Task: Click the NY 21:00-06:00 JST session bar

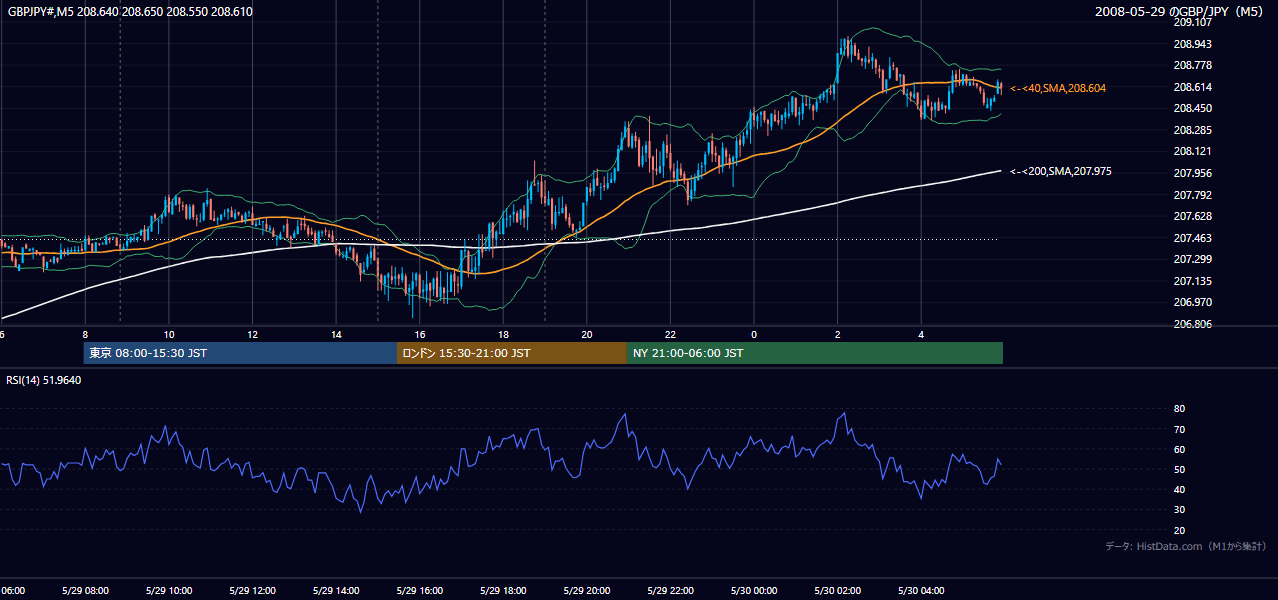Action: [x=815, y=353]
